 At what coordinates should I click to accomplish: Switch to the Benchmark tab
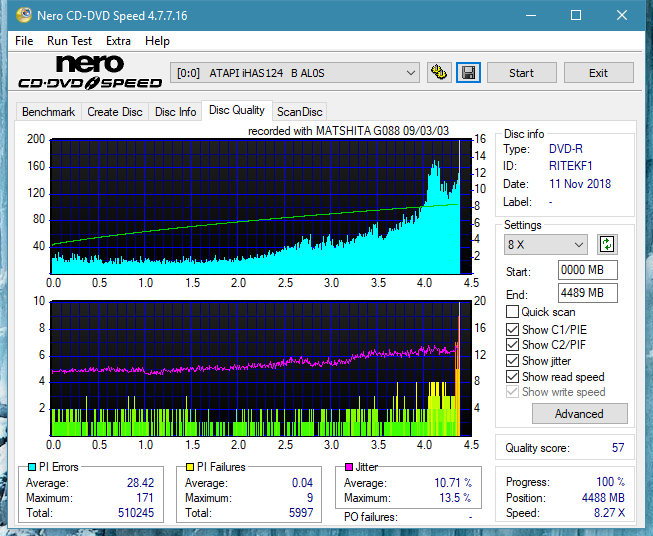49,112
